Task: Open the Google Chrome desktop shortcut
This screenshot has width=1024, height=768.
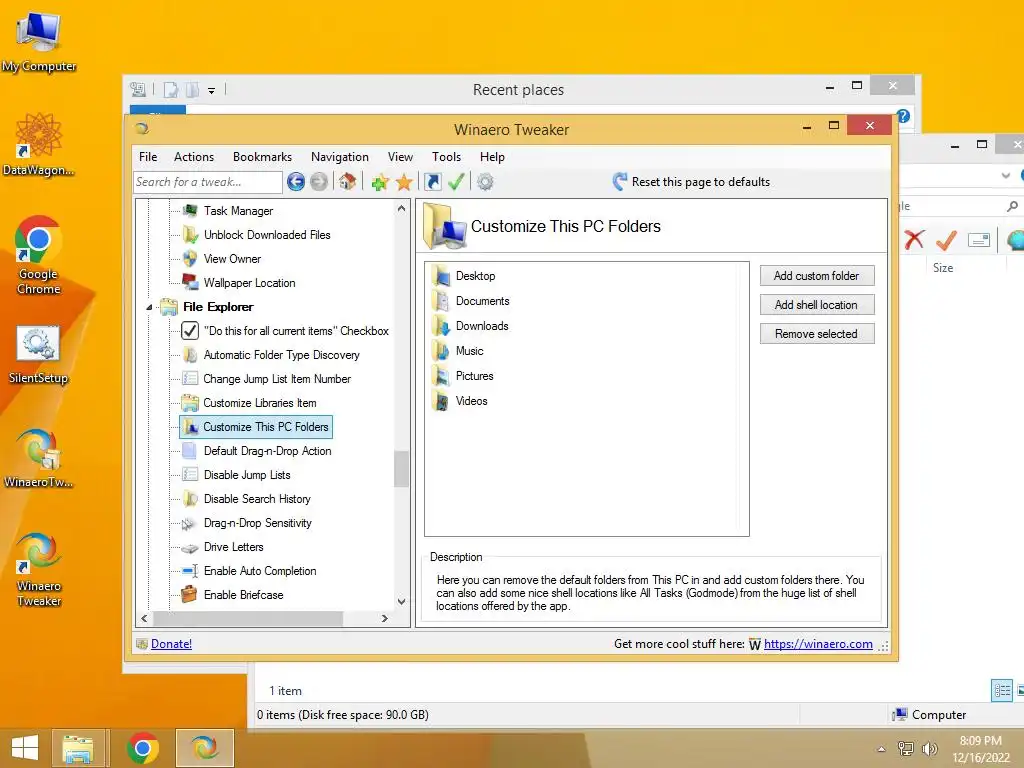Action: coord(39,255)
